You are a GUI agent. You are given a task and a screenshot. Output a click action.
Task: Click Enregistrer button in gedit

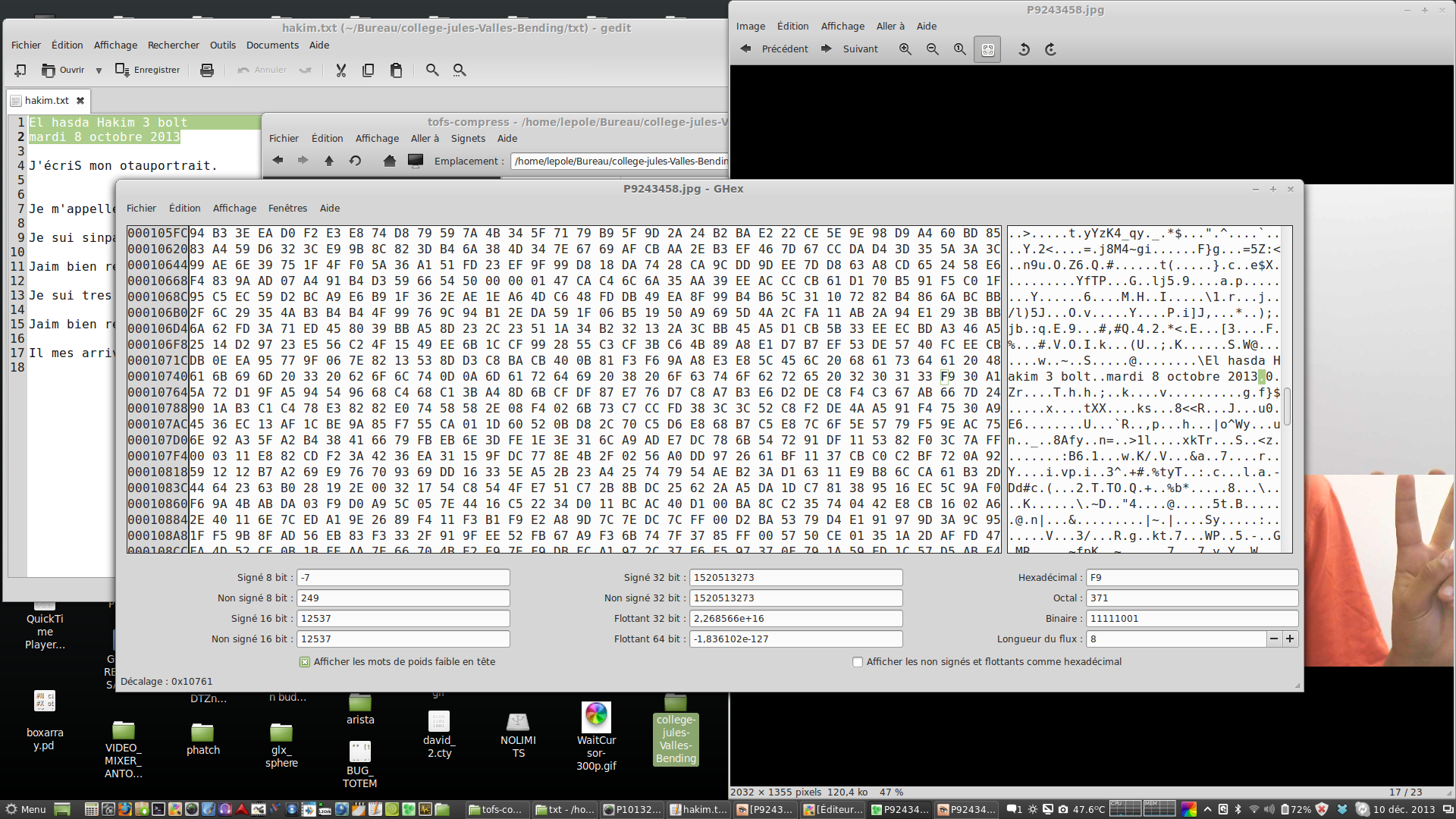(148, 71)
